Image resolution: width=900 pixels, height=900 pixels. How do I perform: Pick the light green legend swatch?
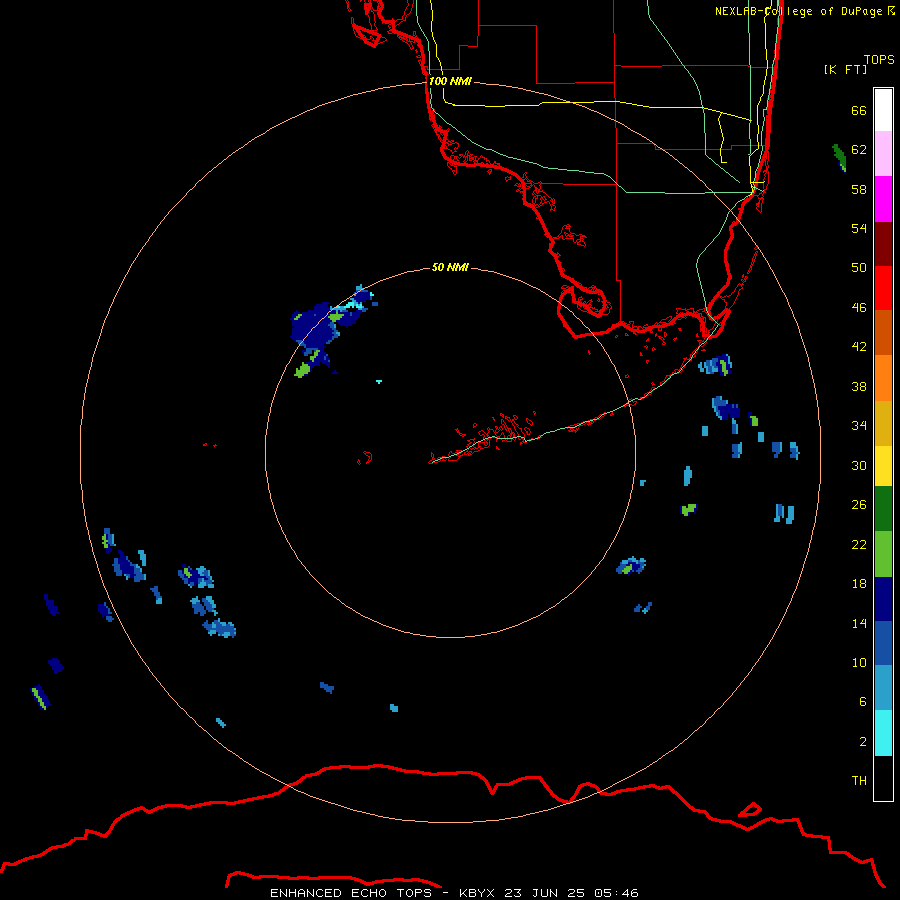click(x=883, y=554)
